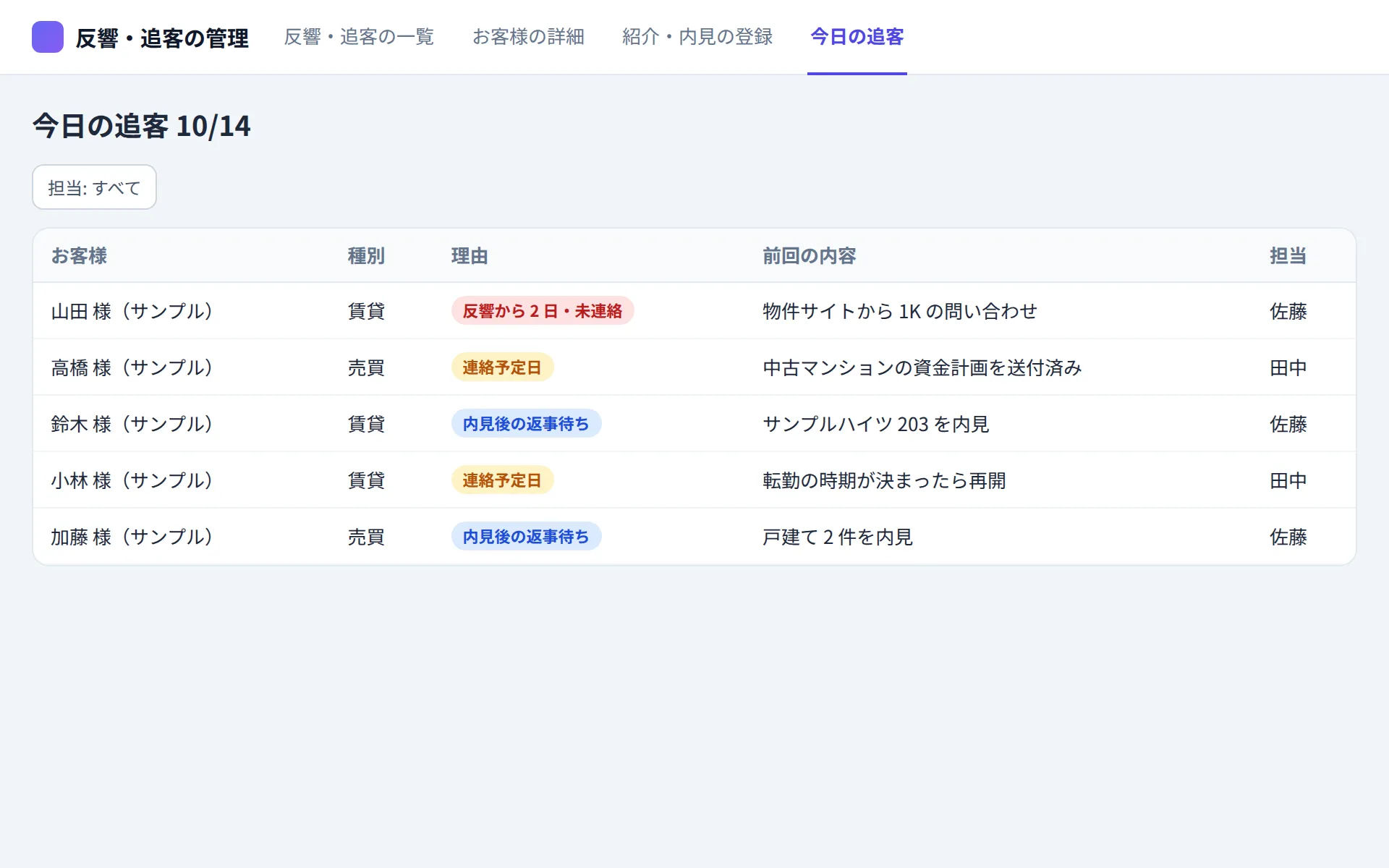Click the お客様 column header
1389x868 pixels.
(x=79, y=256)
